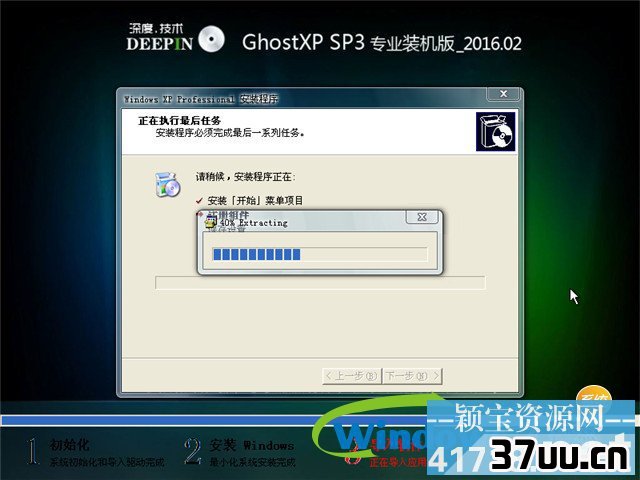This screenshot has height=480, width=640.
Task: Click the red checkmark beside 安装「开始」菜单项目
Action: coord(199,200)
